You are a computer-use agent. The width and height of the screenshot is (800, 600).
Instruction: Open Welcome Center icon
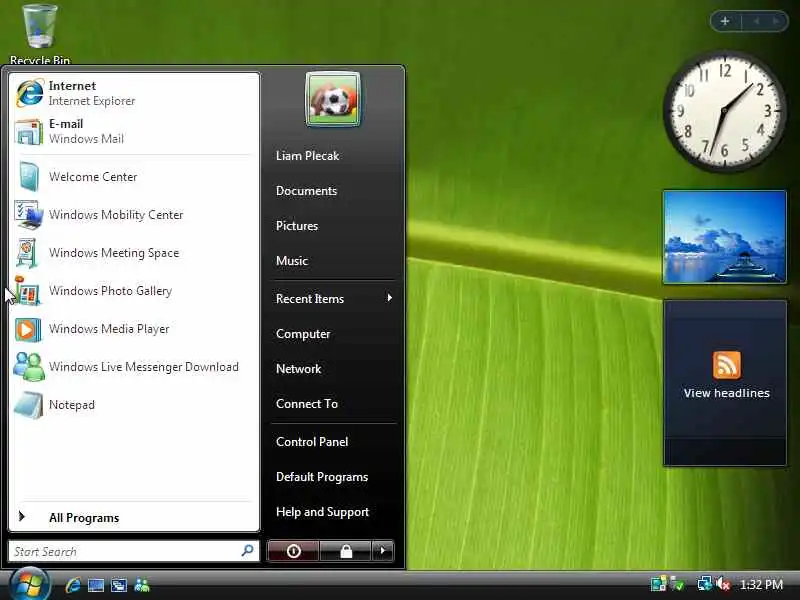click(29, 177)
